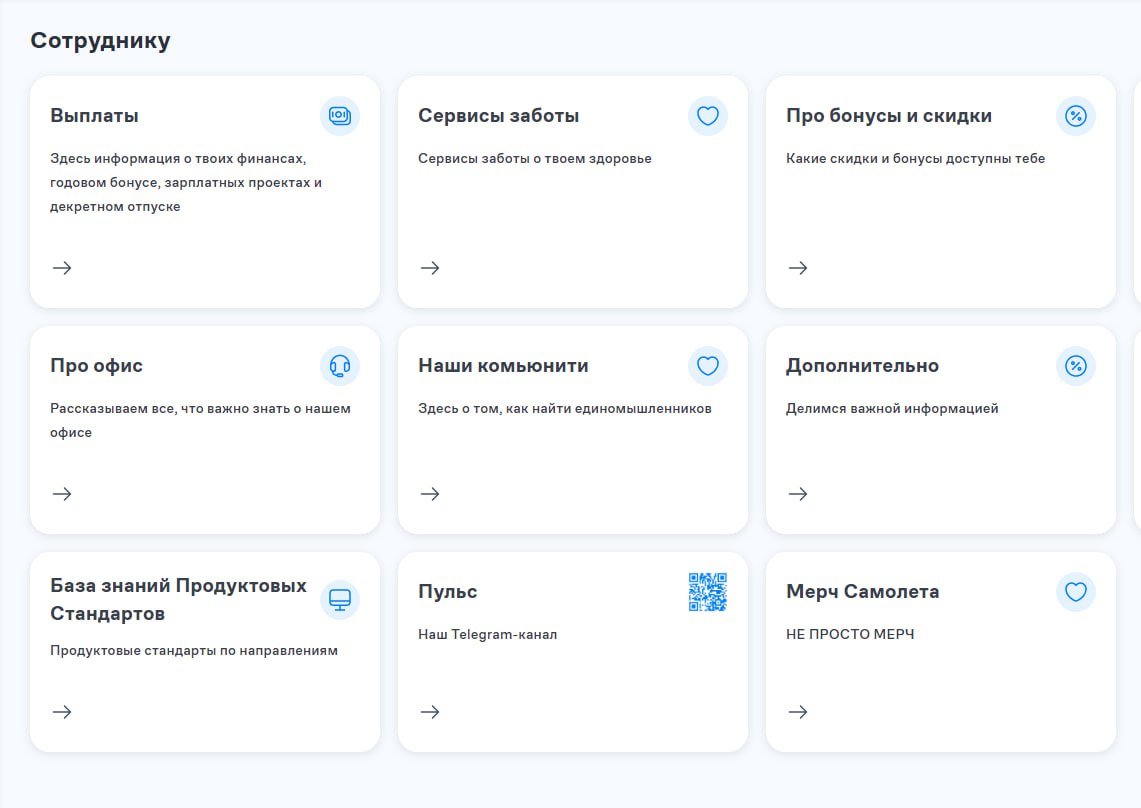Click text about твоих финансах, годовом бонусе

pos(186,182)
